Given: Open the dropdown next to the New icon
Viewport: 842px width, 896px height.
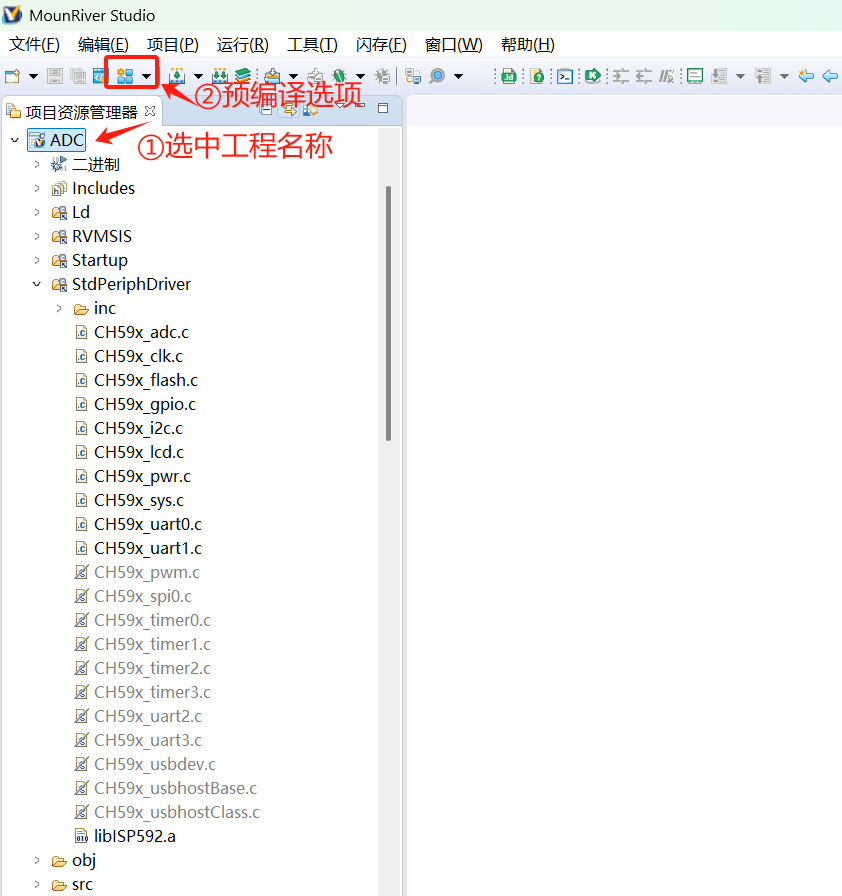Looking at the screenshot, I should (x=33, y=76).
